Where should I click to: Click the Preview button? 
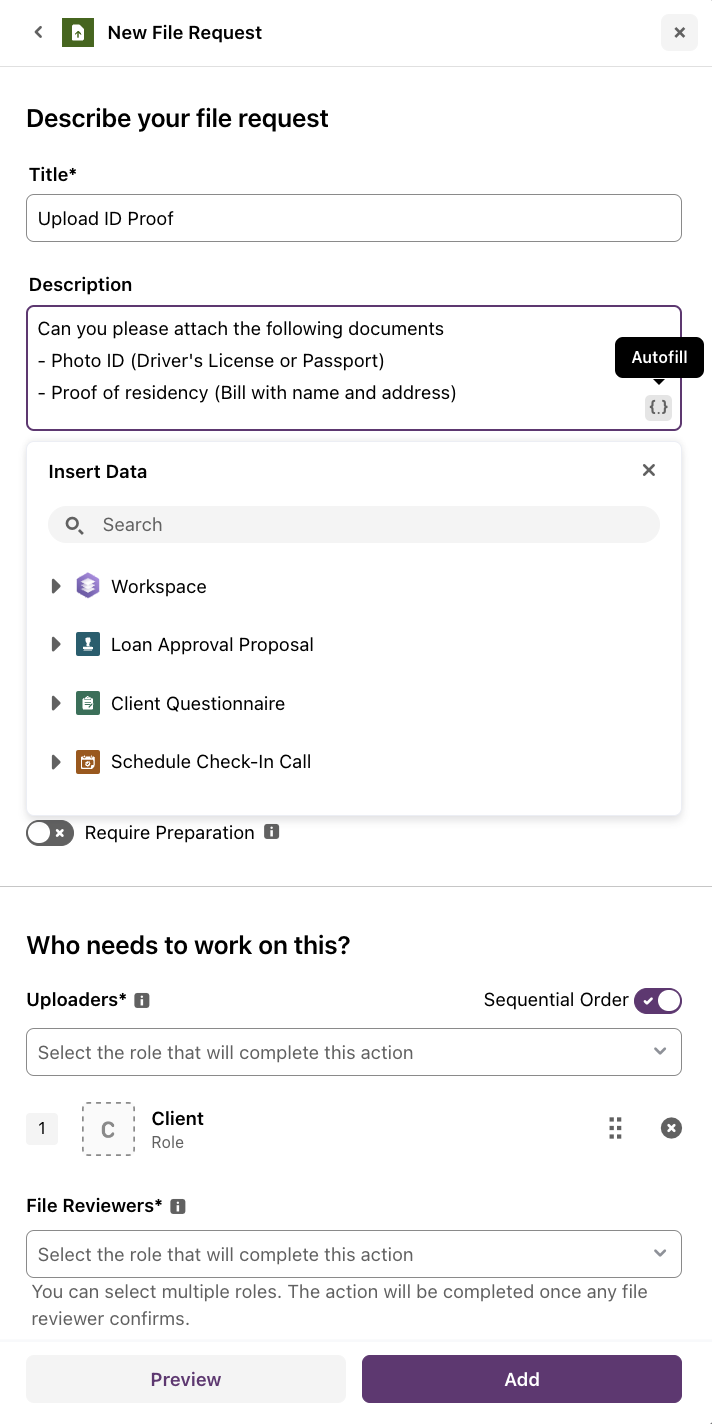pyautogui.click(x=186, y=1379)
